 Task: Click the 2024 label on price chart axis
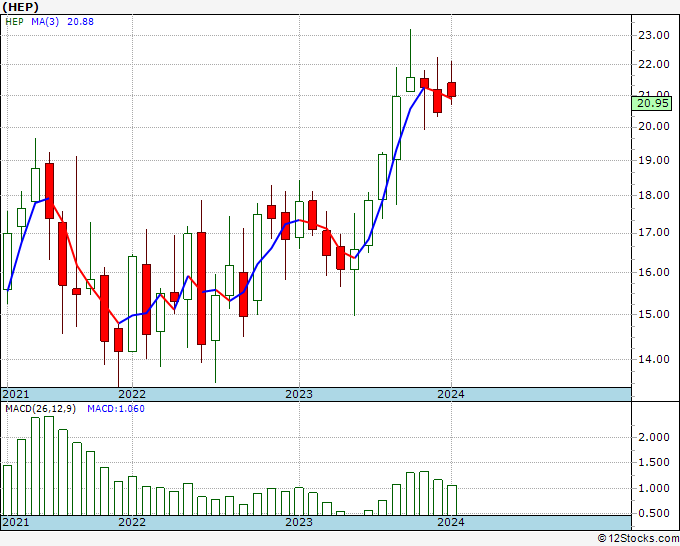tap(451, 394)
